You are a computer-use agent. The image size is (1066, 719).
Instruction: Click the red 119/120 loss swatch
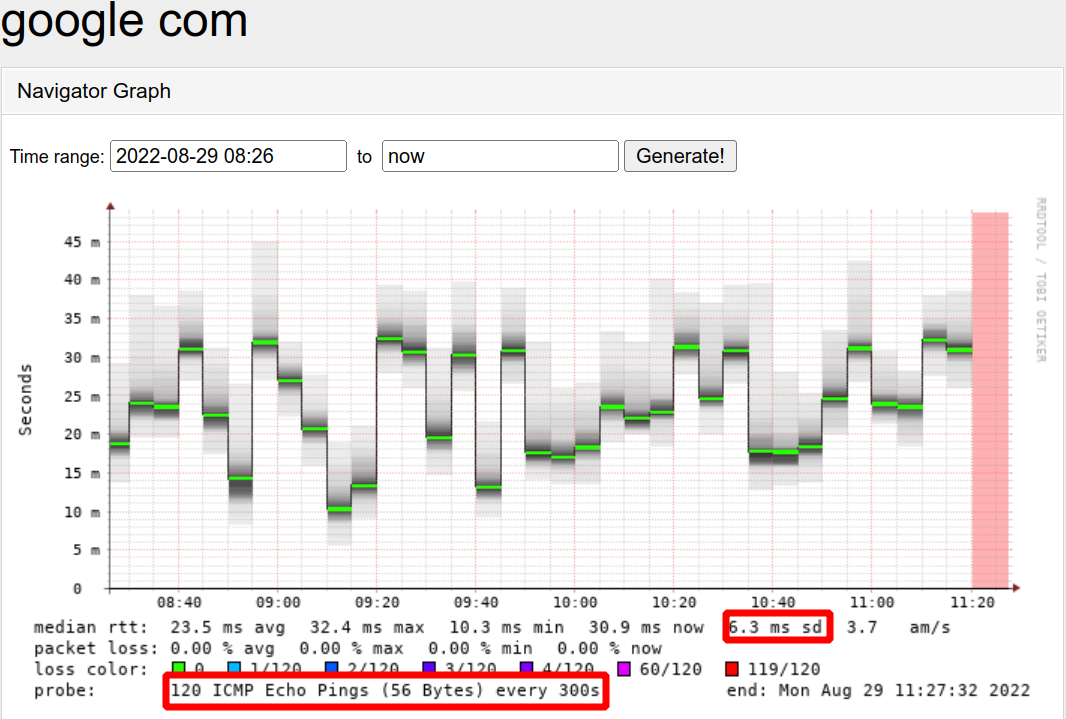732,669
